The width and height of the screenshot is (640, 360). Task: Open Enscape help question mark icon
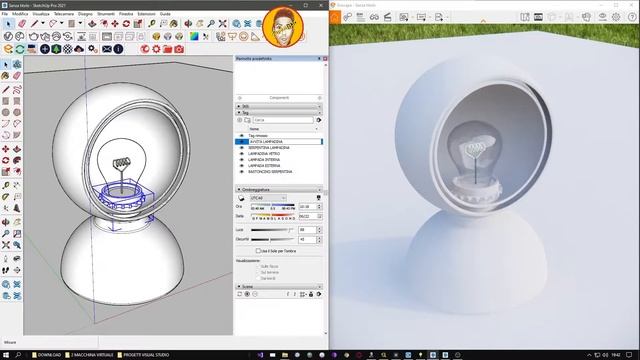point(632,17)
